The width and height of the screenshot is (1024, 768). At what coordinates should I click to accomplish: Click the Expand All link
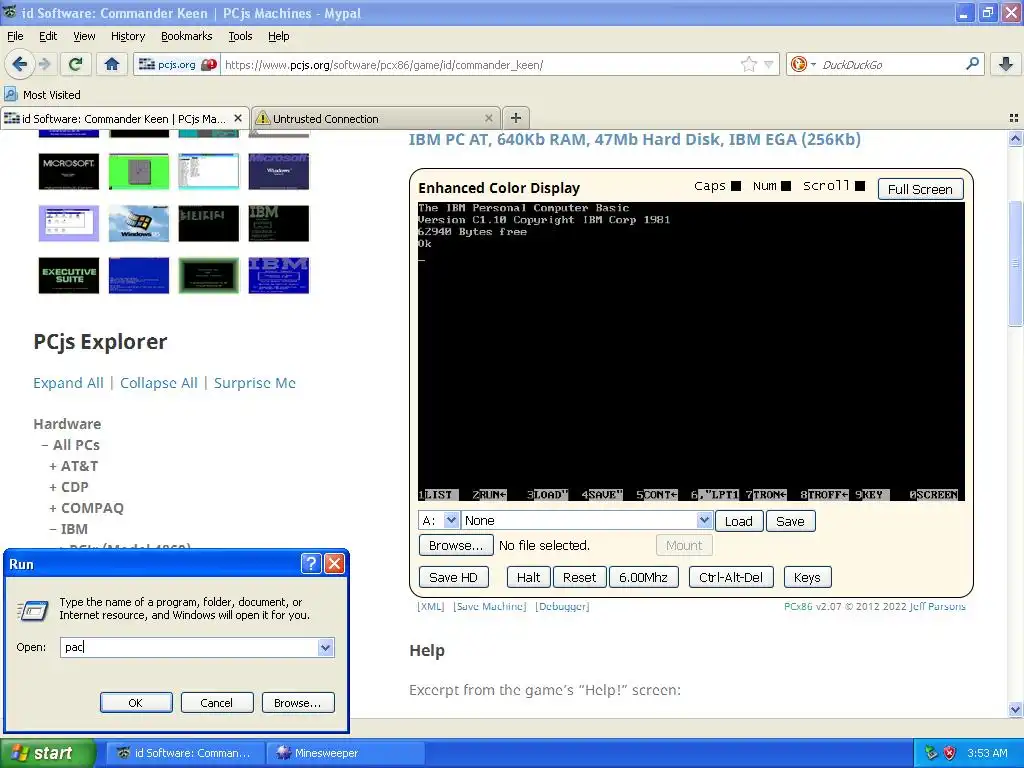point(68,383)
